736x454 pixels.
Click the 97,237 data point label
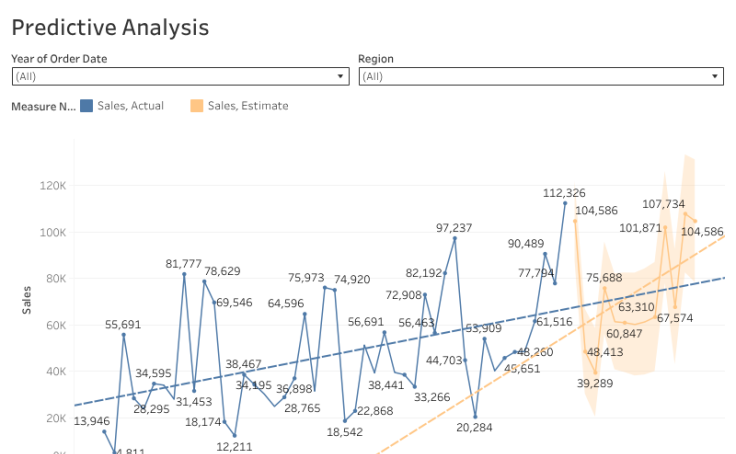click(x=454, y=228)
